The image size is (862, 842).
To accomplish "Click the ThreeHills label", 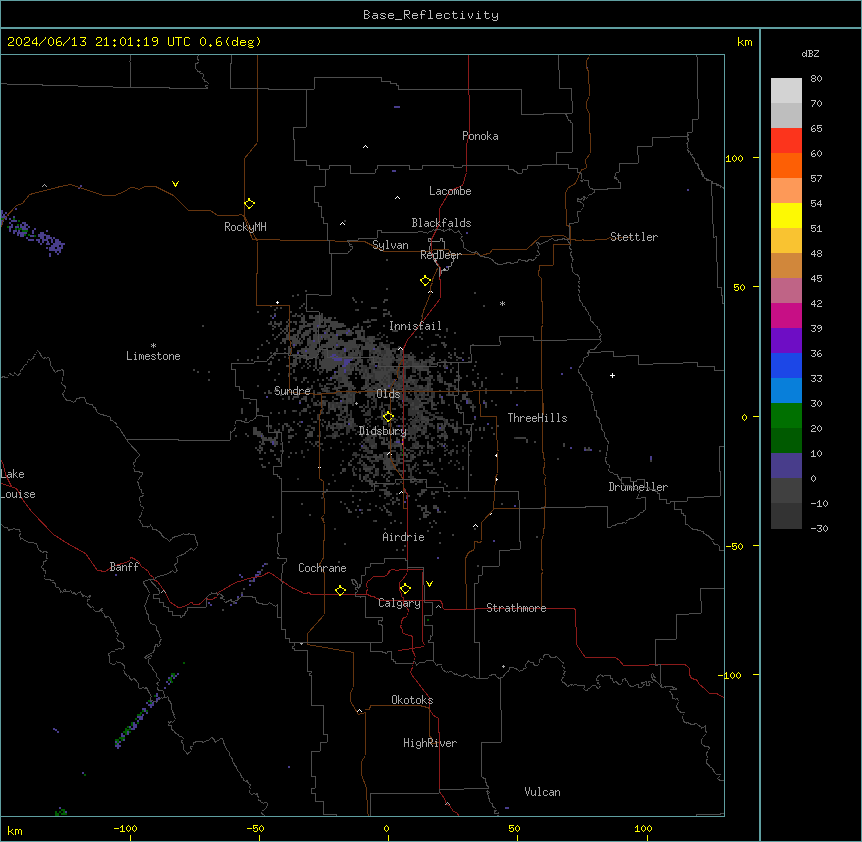I will 537,418.
